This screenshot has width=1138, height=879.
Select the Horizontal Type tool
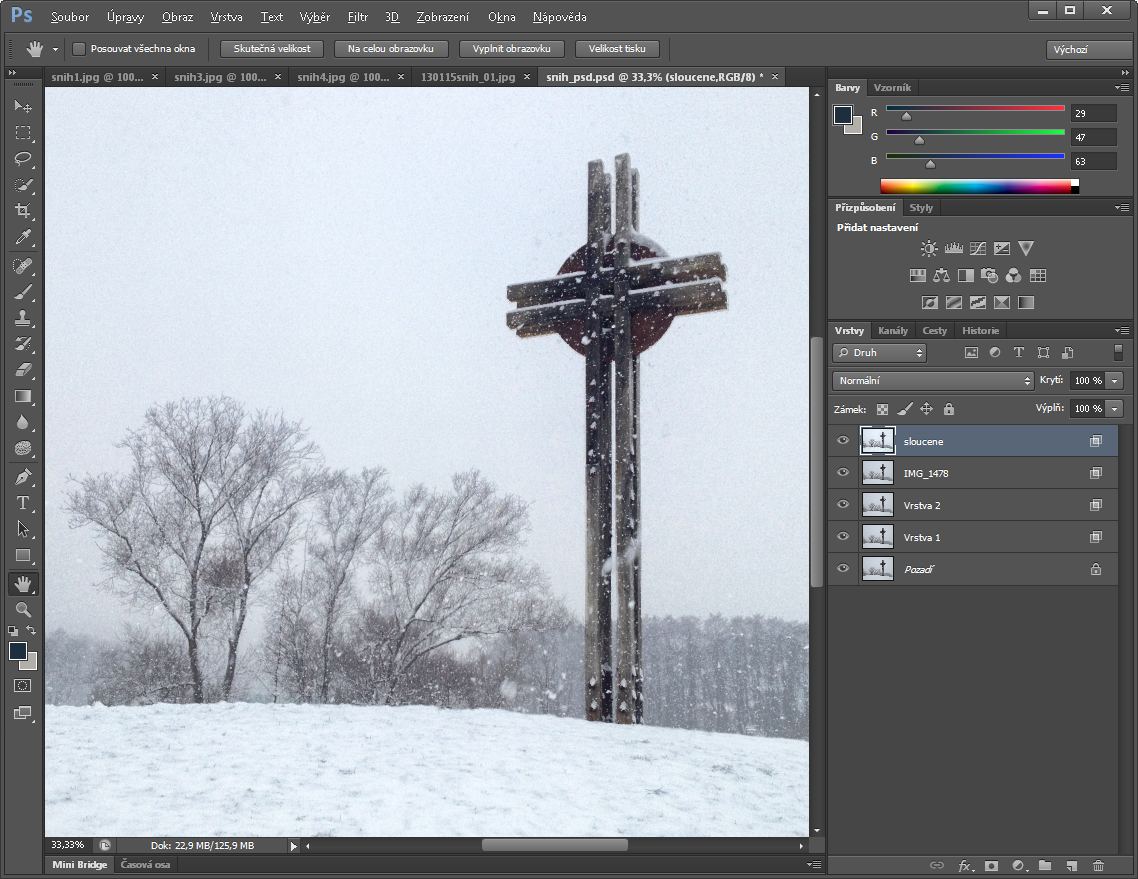pyautogui.click(x=23, y=503)
